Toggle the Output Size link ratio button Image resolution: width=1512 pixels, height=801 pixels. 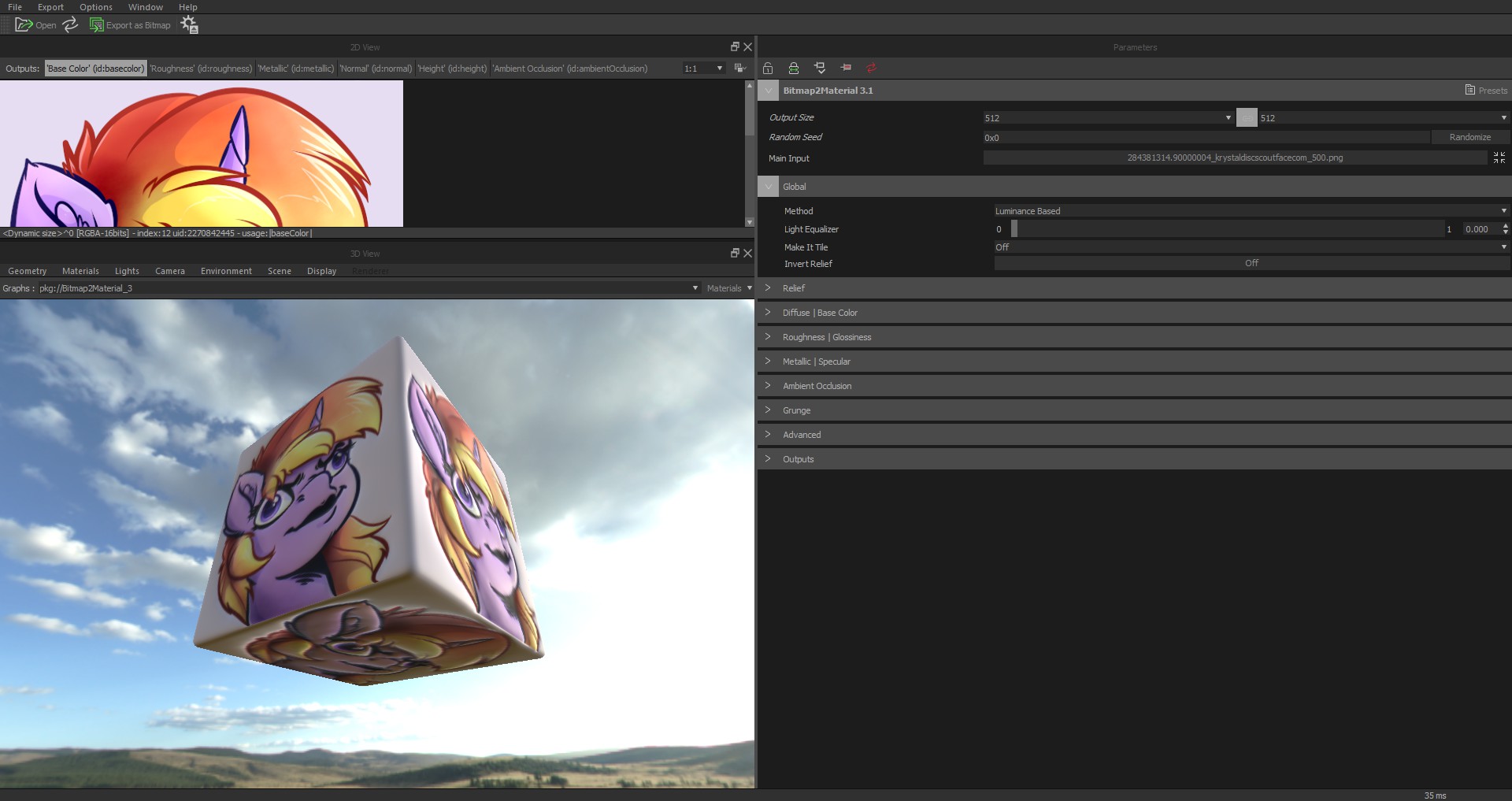[x=1247, y=117]
